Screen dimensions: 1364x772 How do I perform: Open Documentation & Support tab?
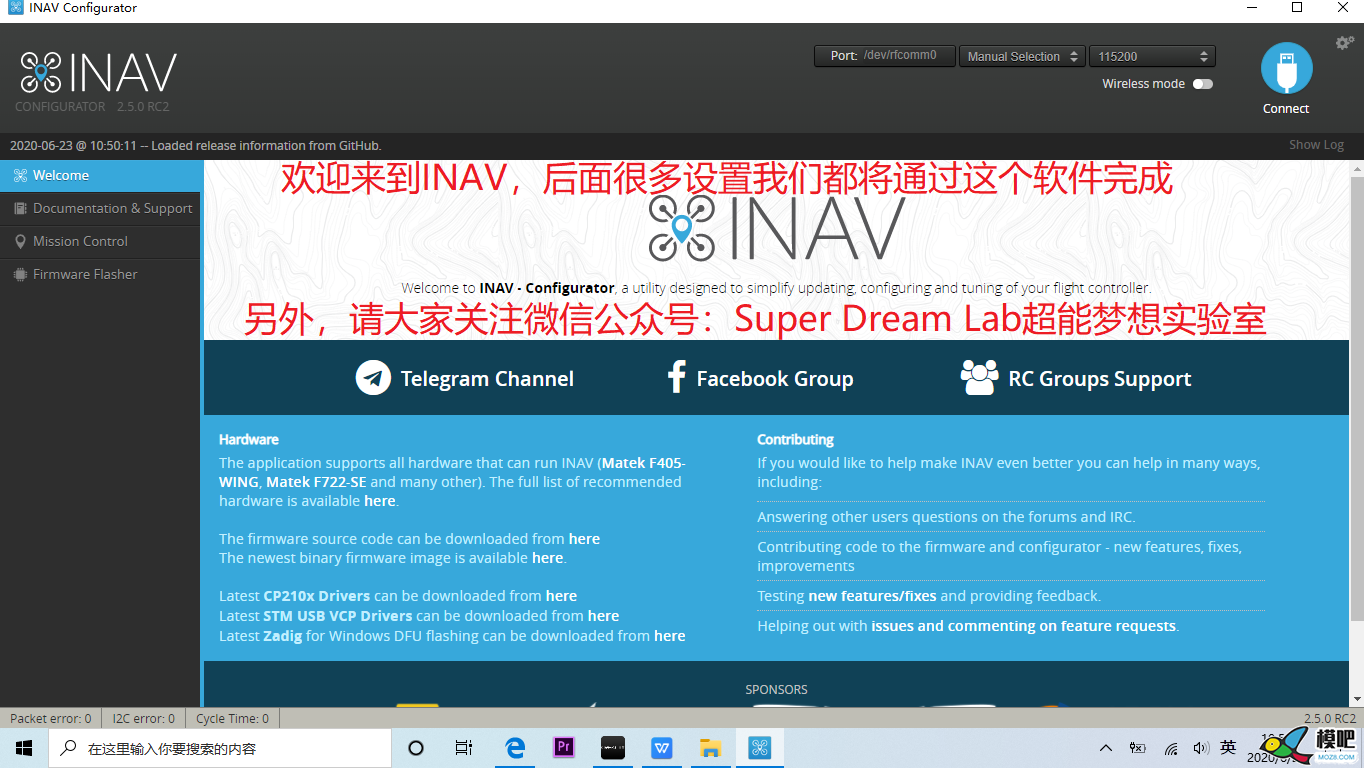(100, 208)
